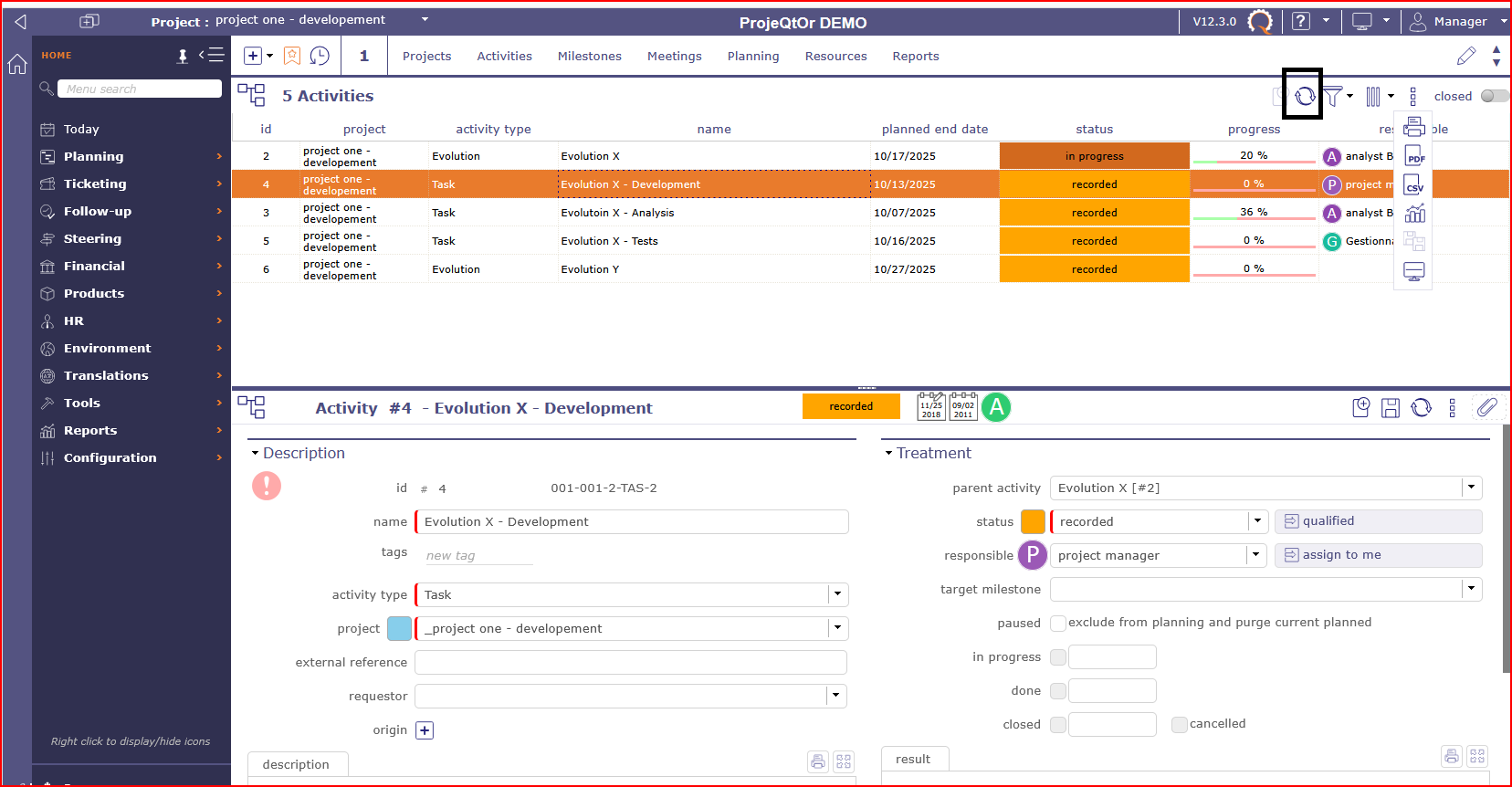Open the status dropdown
1512x787 pixels.
pos(1257,521)
